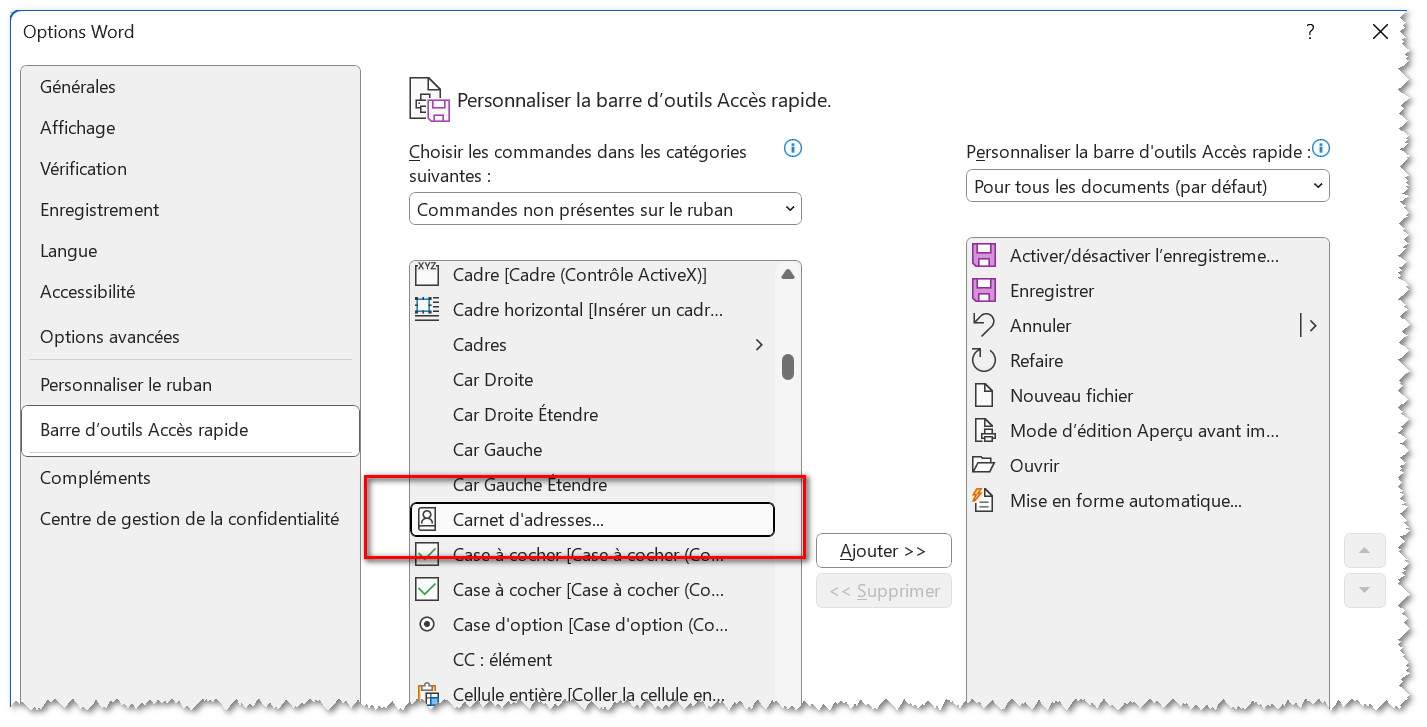Click the Carnet d'adresses contact icon
Viewport: 1427px width, 727px height.
pyautogui.click(x=427, y=519)
